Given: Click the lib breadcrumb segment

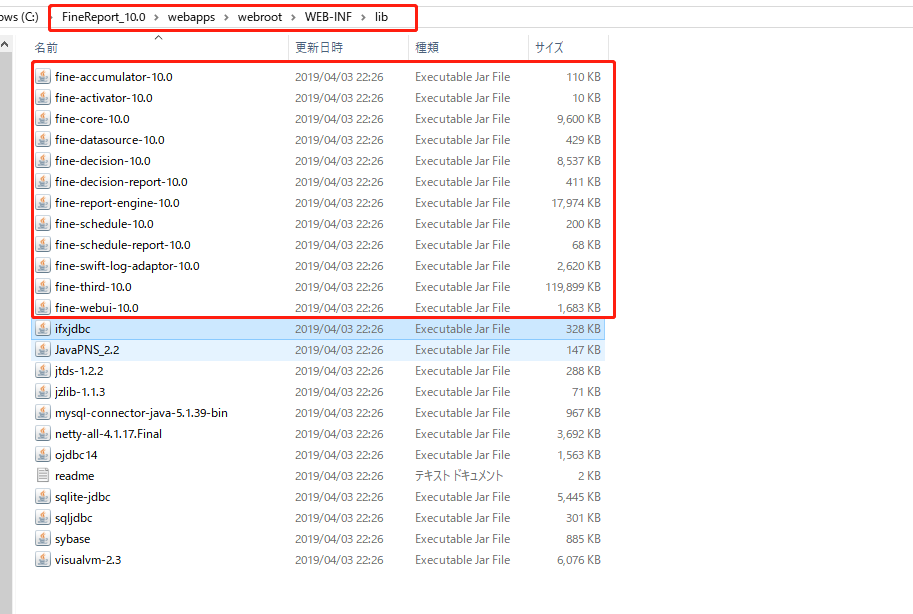Looking at the screenshot, I should click(x=381, y=17).
